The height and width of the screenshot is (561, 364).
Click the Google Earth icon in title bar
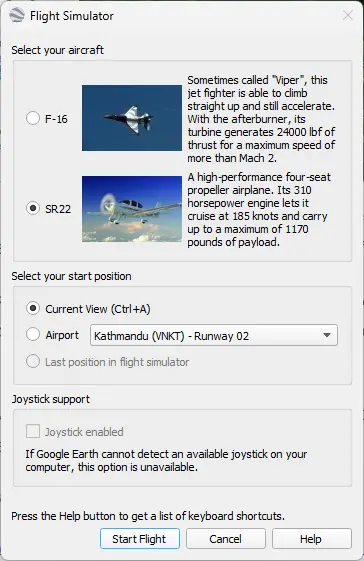pos(17,15)
